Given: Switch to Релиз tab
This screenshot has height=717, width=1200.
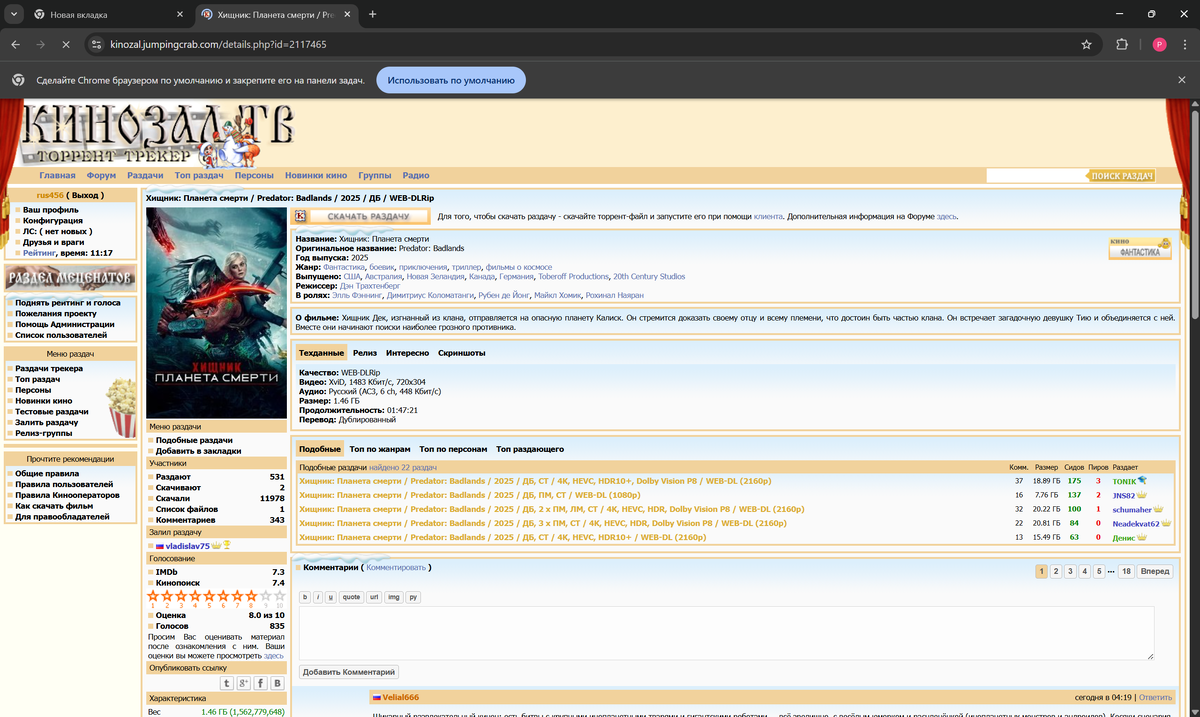Looking at the screenshot, I should coord(365,353).
